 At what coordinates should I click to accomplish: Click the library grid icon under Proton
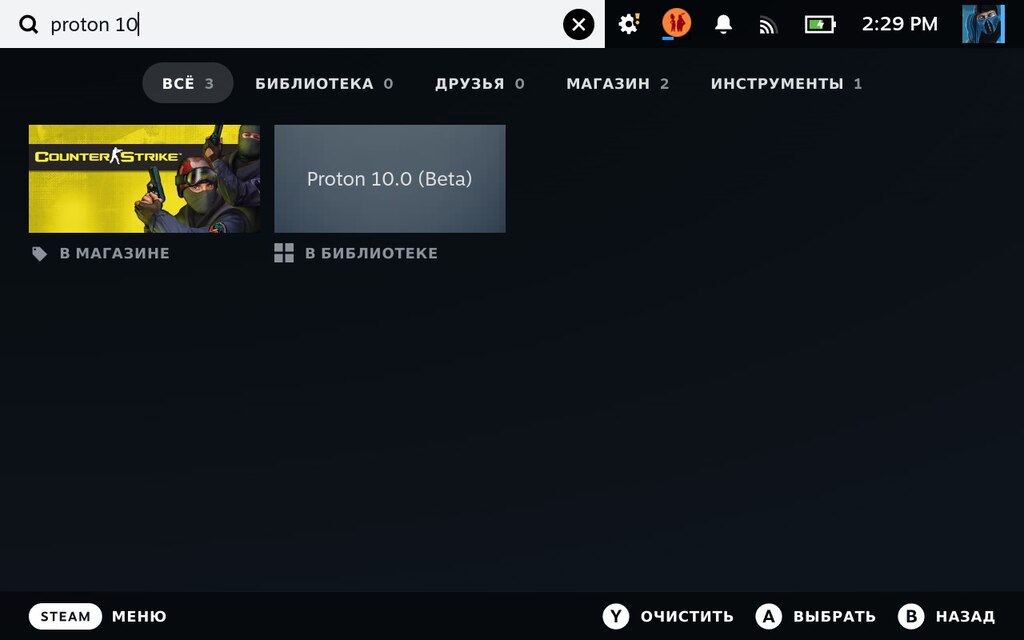284,253
